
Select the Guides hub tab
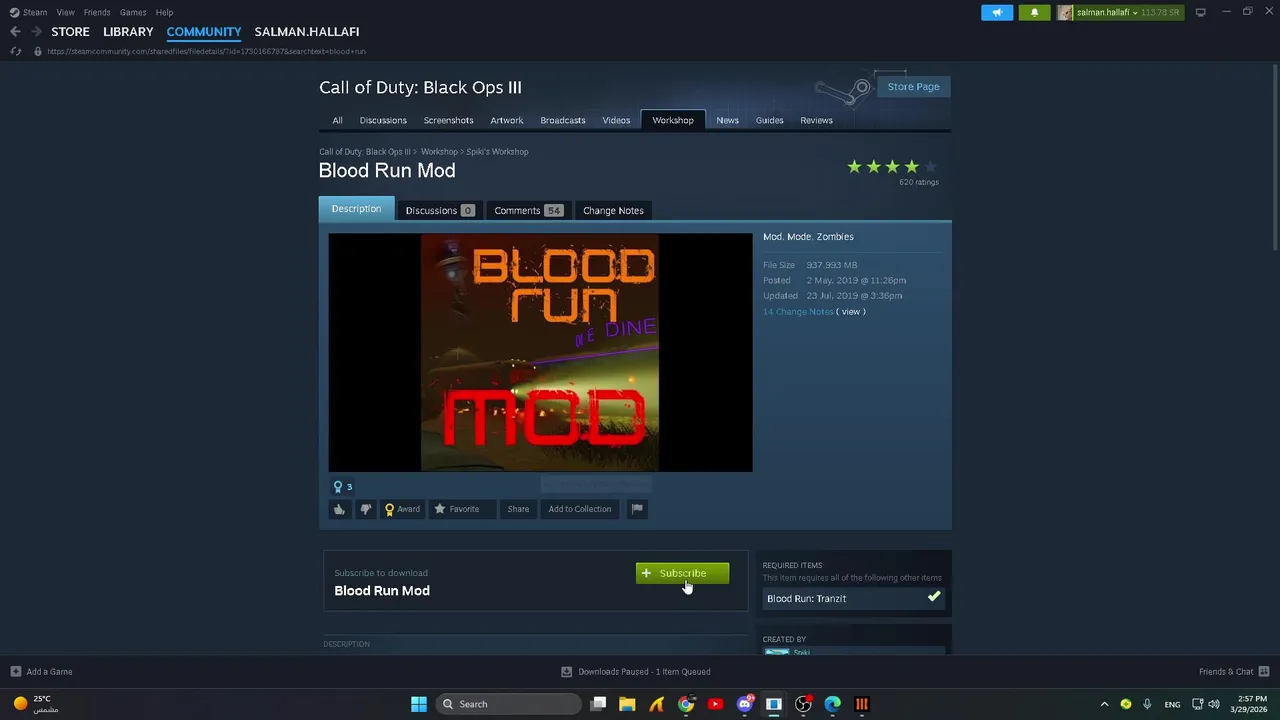(x=769, y=120)
